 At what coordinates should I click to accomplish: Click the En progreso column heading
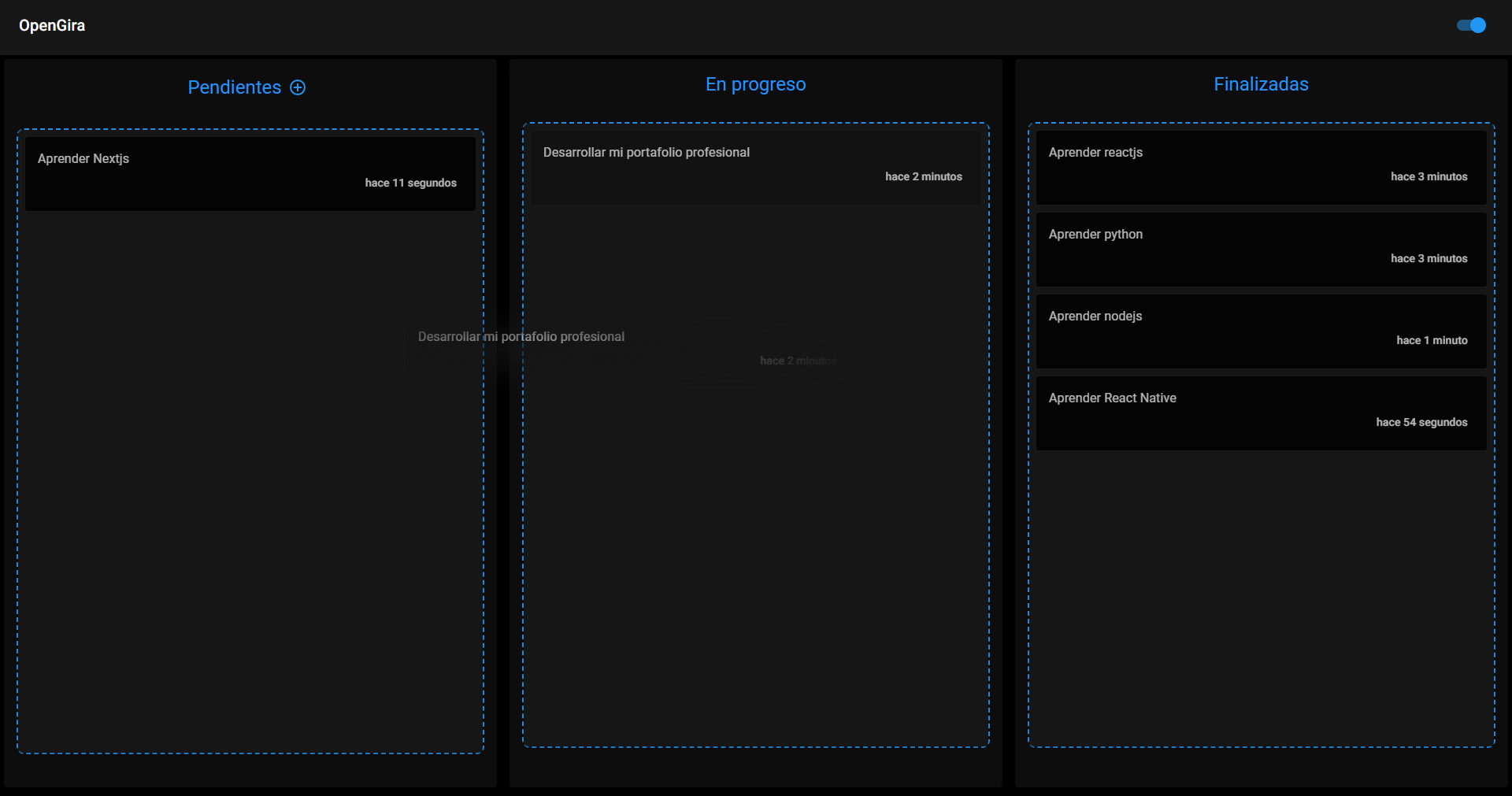(x=756, y=84)
